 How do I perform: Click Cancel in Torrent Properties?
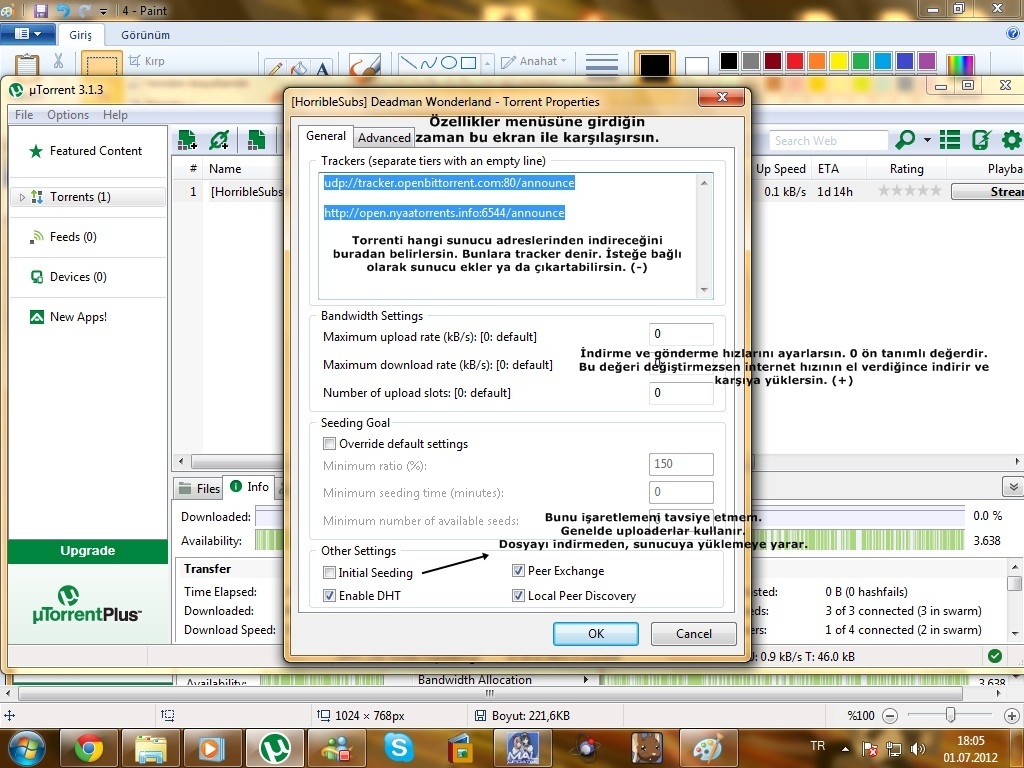coord(694,633)
